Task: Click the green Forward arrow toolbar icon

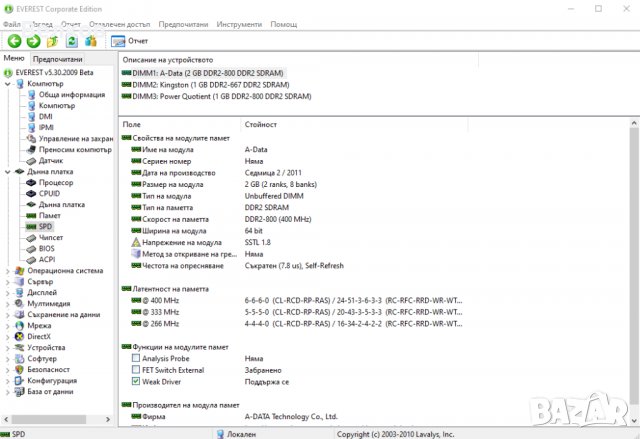Action: point(33,41)
